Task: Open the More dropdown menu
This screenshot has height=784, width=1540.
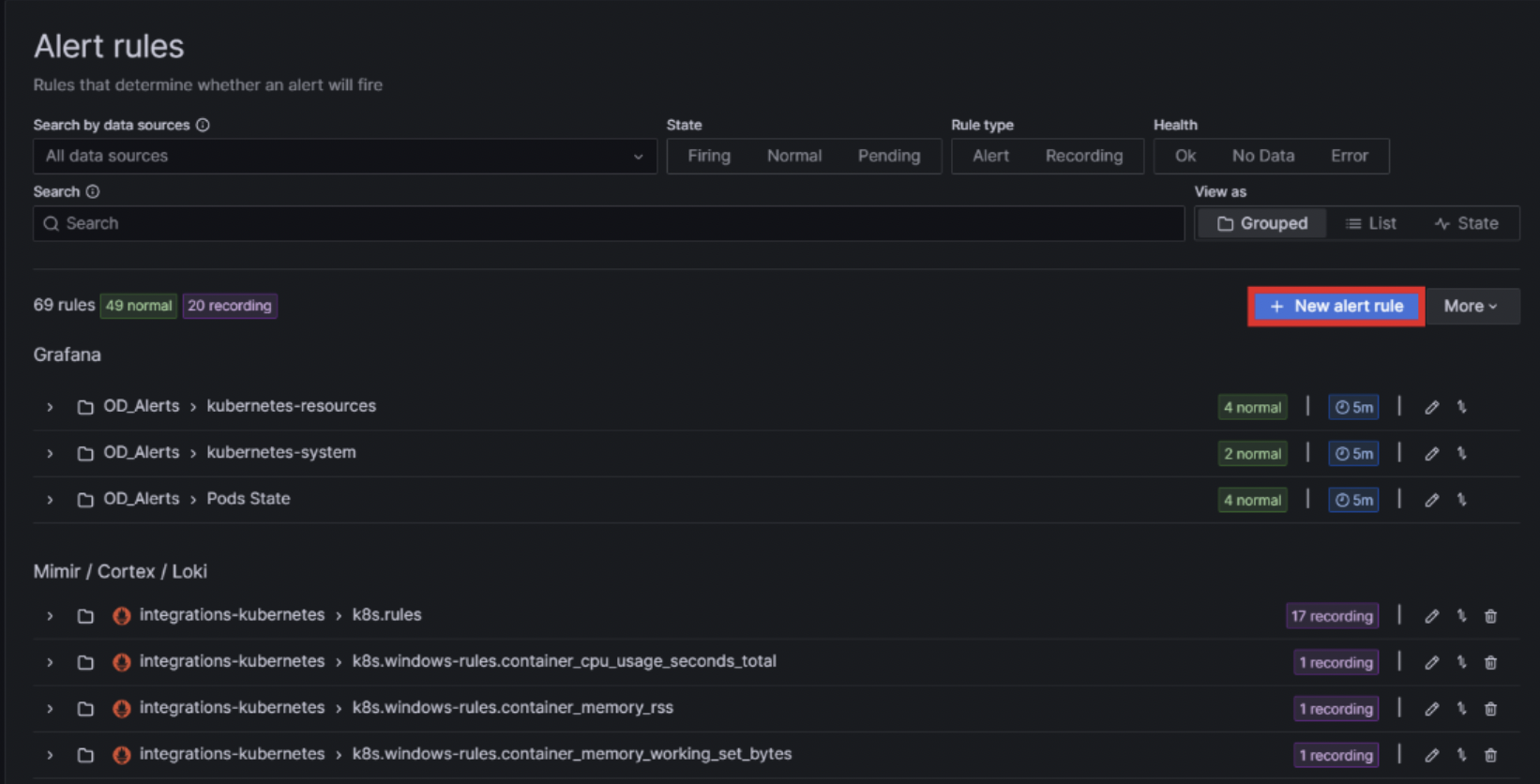Action: (x=1472, y=306)
